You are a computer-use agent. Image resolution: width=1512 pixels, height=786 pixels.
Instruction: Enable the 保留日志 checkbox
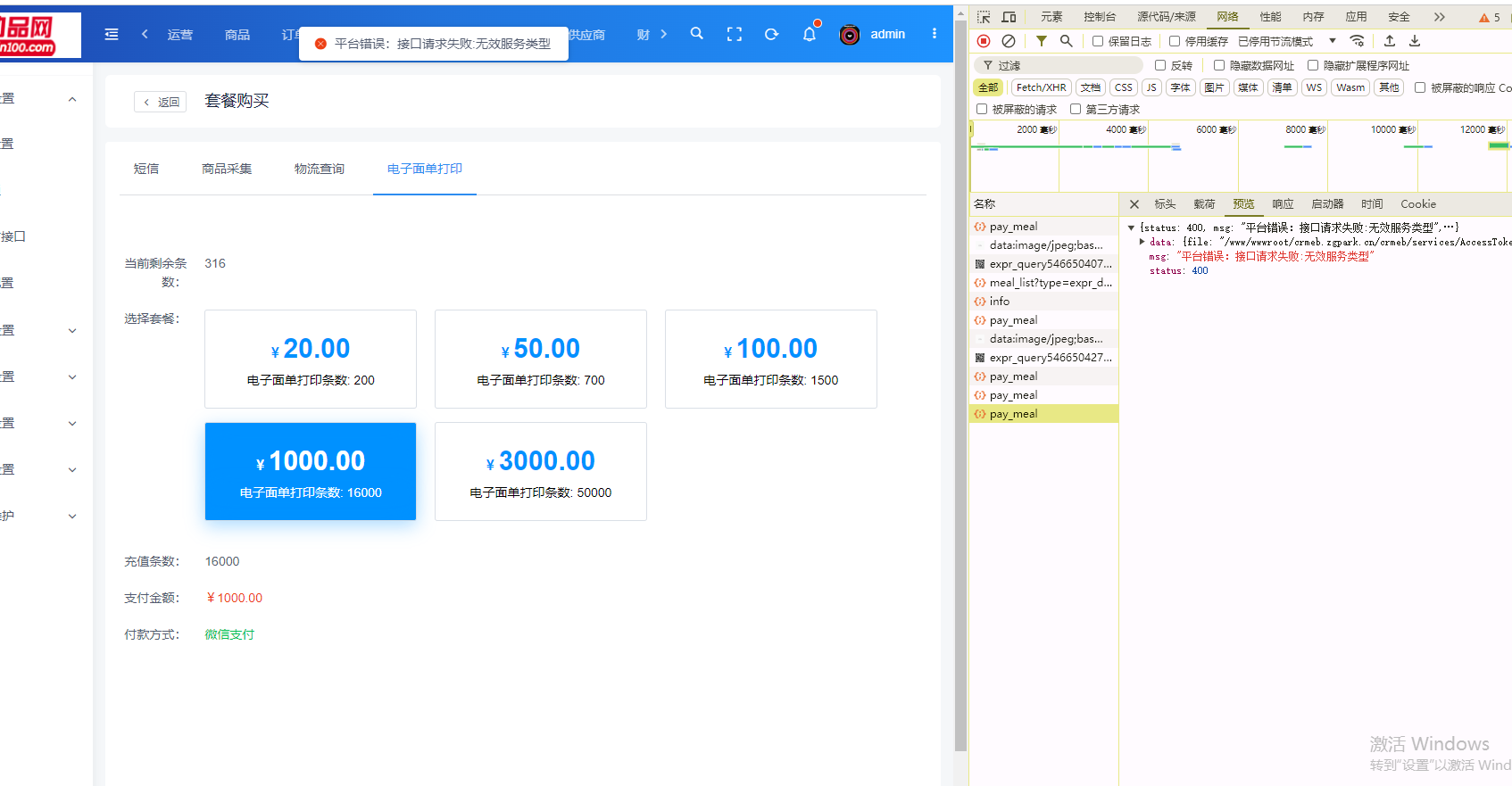1098,41
